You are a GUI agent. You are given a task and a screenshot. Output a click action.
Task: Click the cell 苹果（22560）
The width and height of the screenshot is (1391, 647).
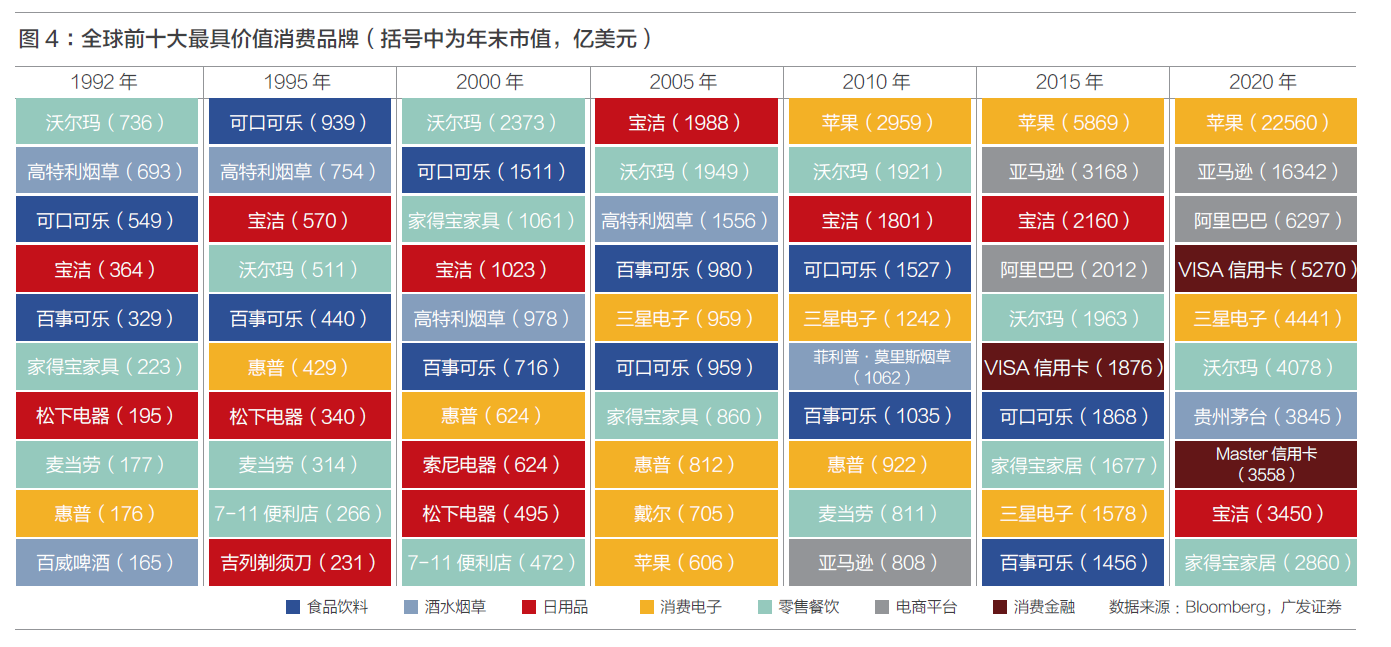point(1266,122)
